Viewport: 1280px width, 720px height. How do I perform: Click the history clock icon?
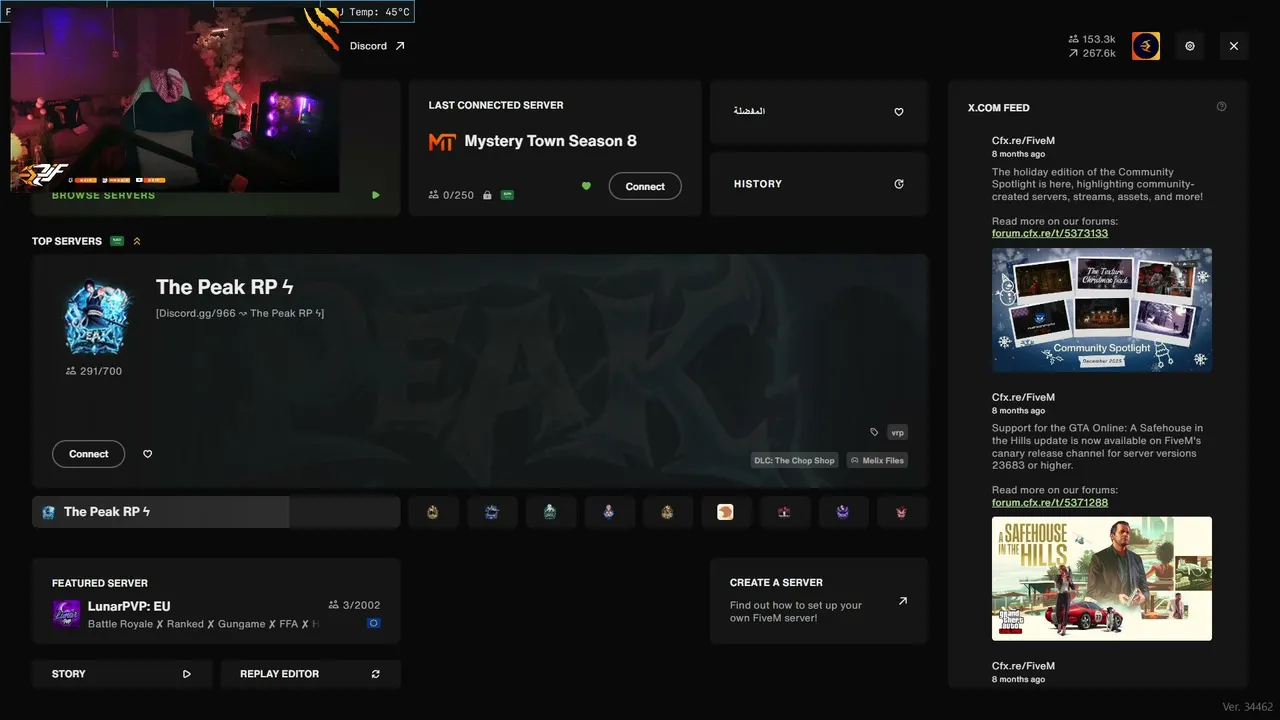point(899,184)
